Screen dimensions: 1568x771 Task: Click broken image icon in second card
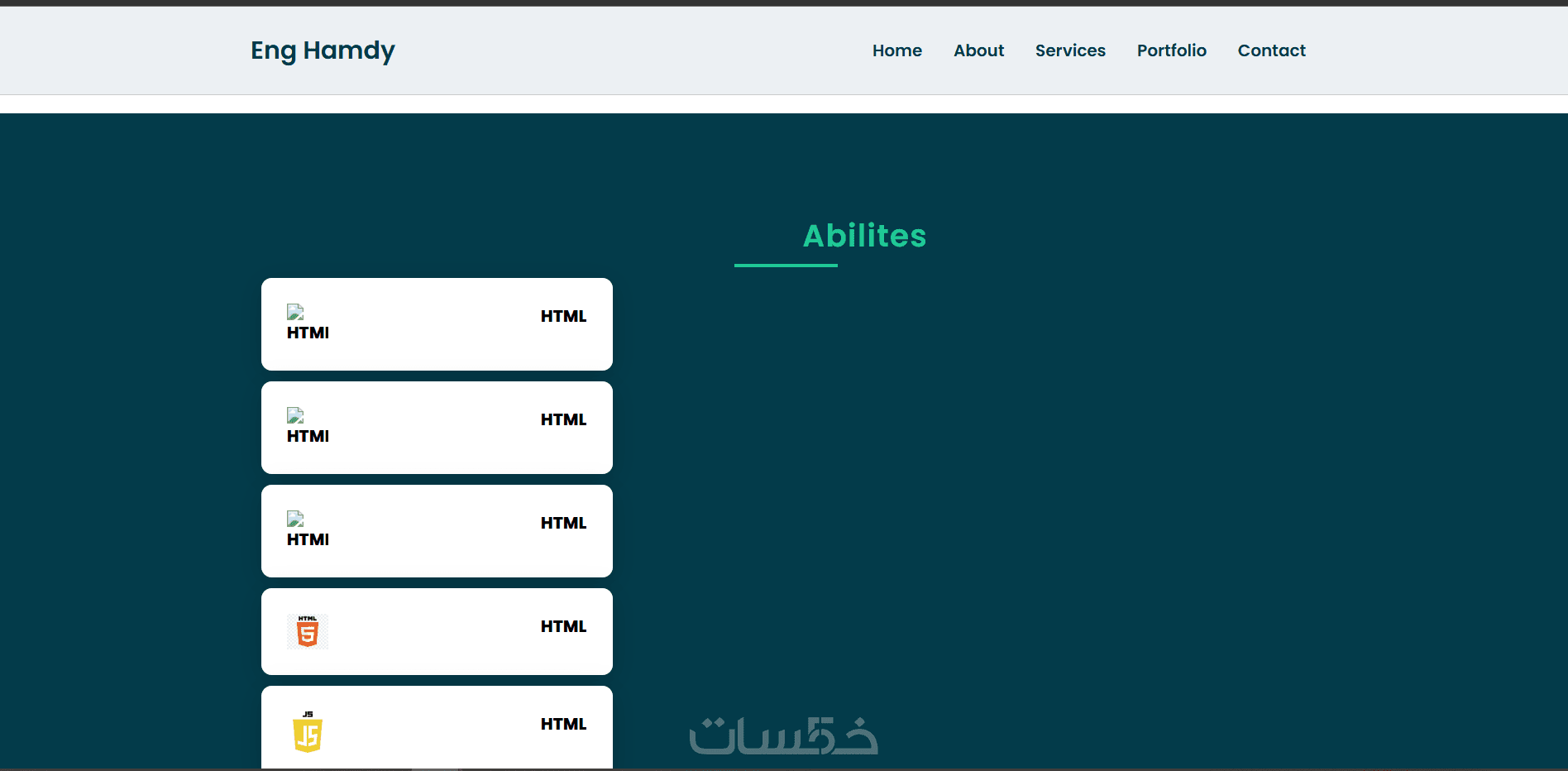pyautogui.click(x=295, y=415)
